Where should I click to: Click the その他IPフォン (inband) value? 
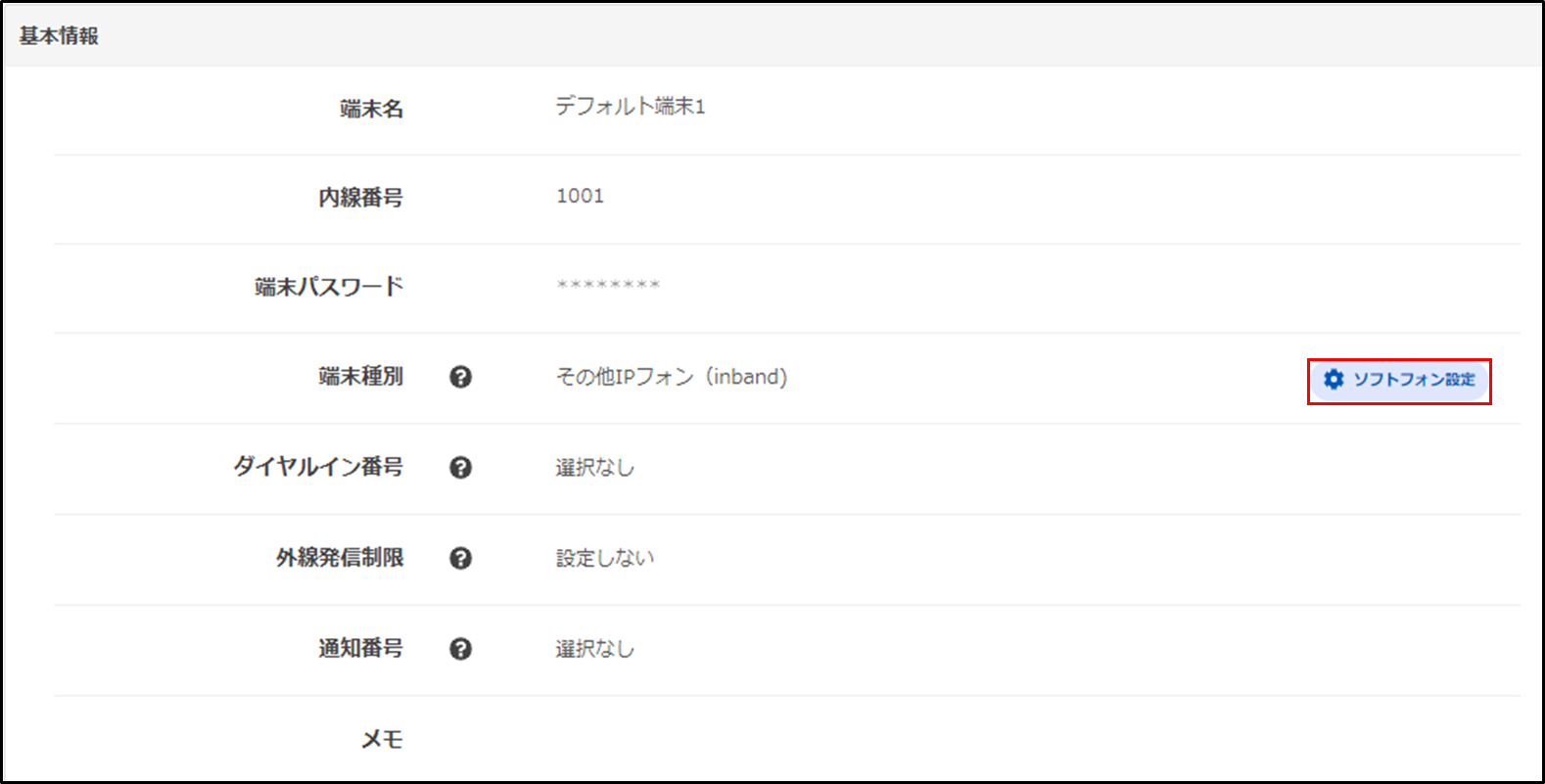[x=671, y=377]
